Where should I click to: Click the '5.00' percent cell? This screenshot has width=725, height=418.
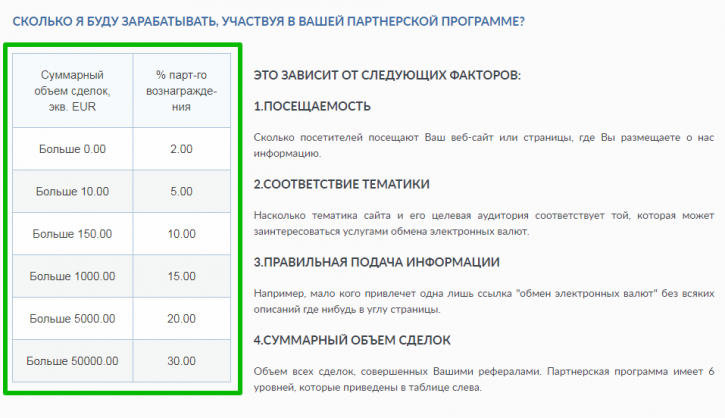[x=182, y=191]
